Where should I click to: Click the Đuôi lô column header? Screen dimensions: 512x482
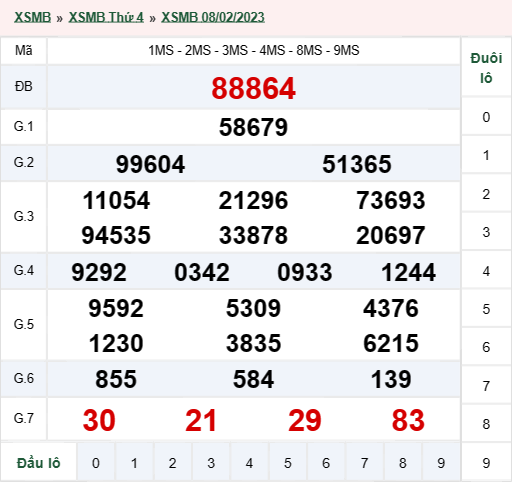pos(486,68)
